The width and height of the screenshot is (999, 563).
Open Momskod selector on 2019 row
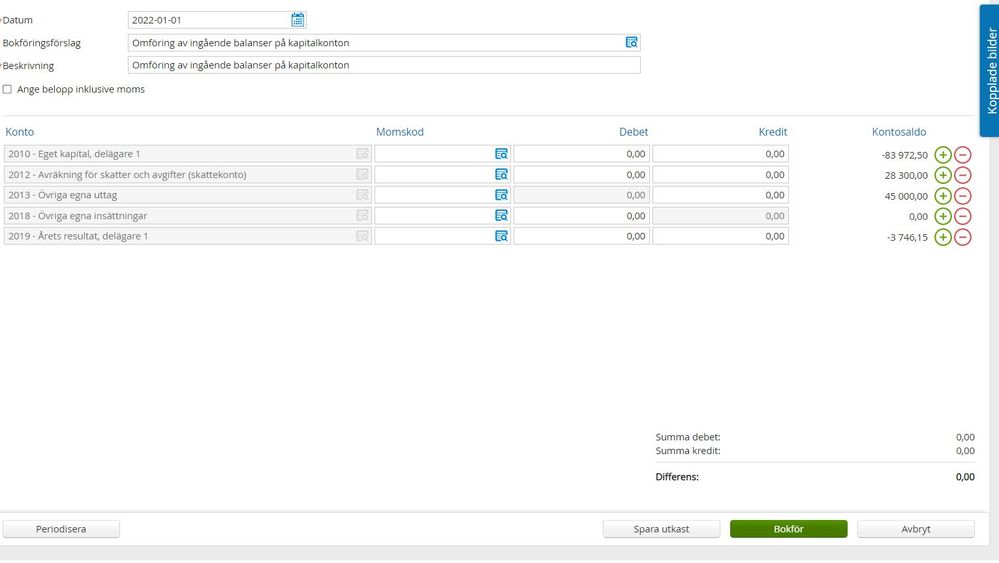coord(501,236)
